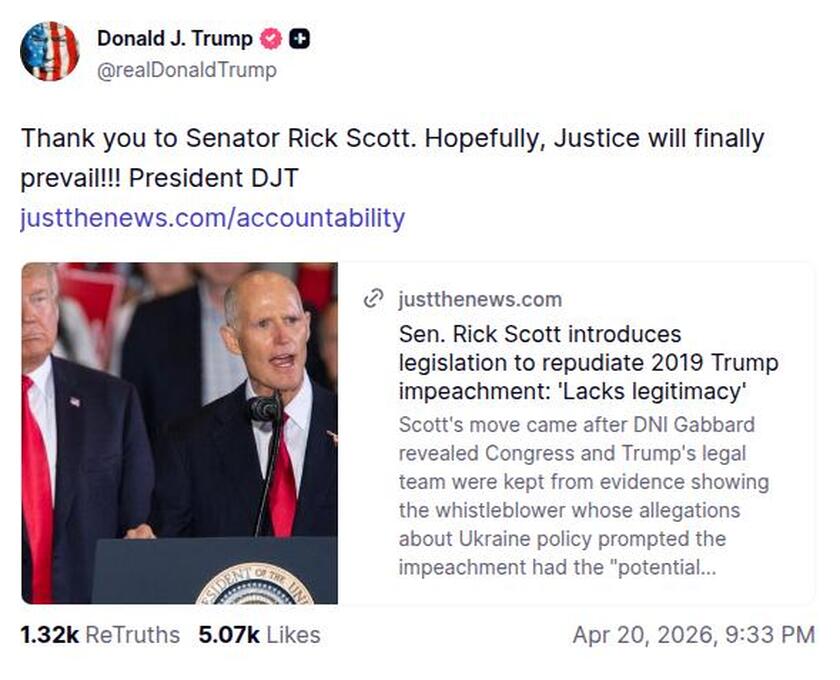The width and height of the screenshot is (840, 680).
Task: Click the black plus badge beside name
Action: point(299,40)
